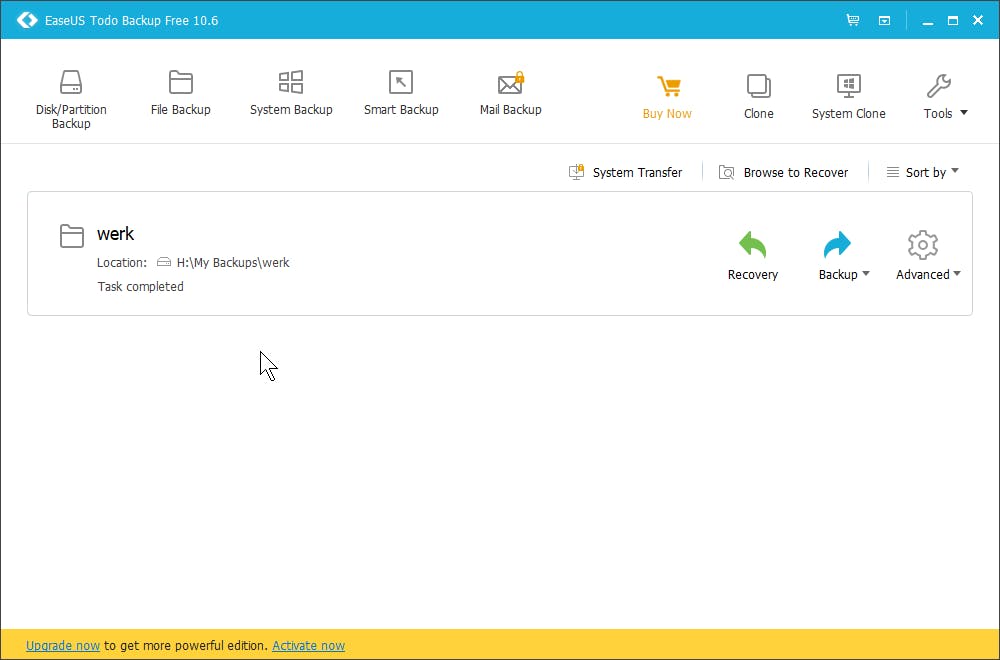
Task: Open the Clone tool
Action: coord(758,92)
